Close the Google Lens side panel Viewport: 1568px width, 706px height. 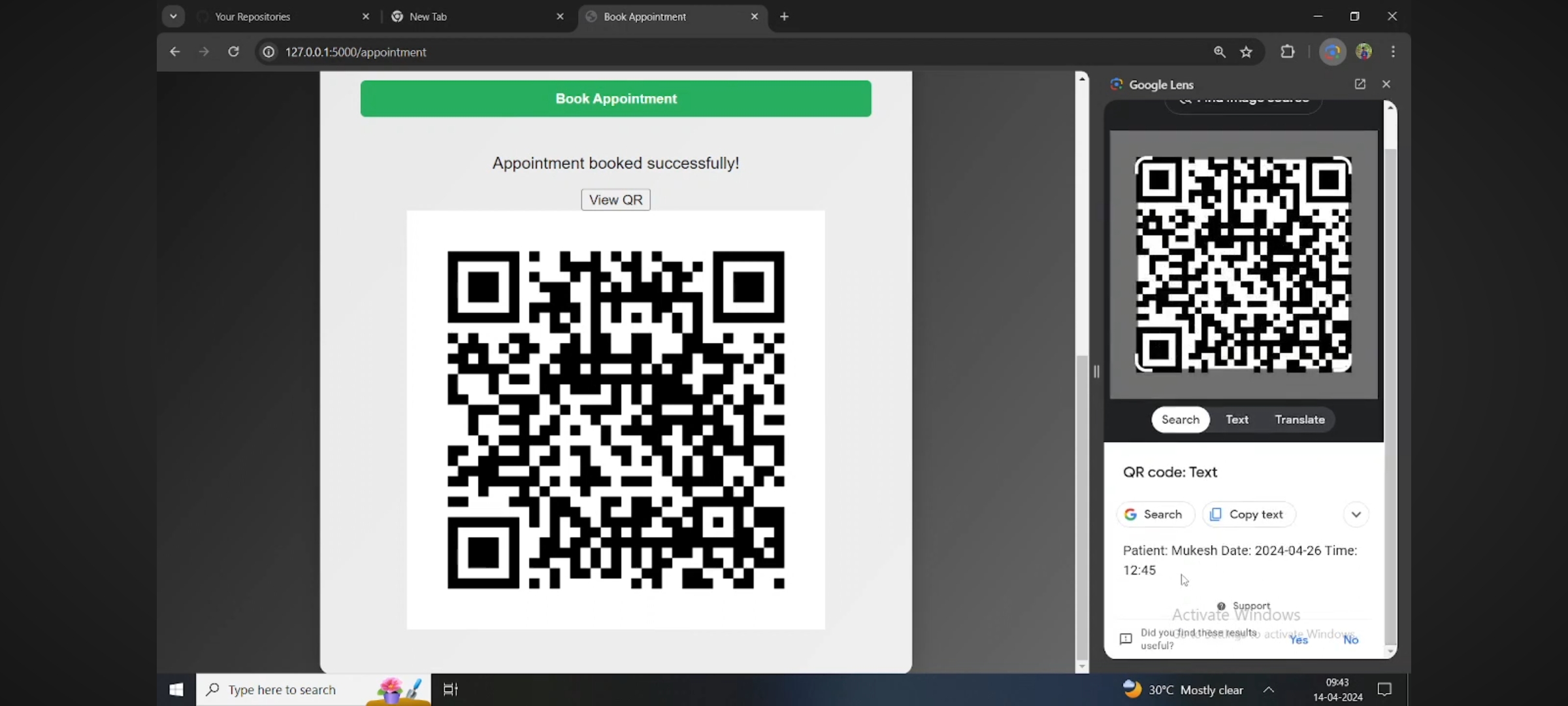tap(1386, 84)
